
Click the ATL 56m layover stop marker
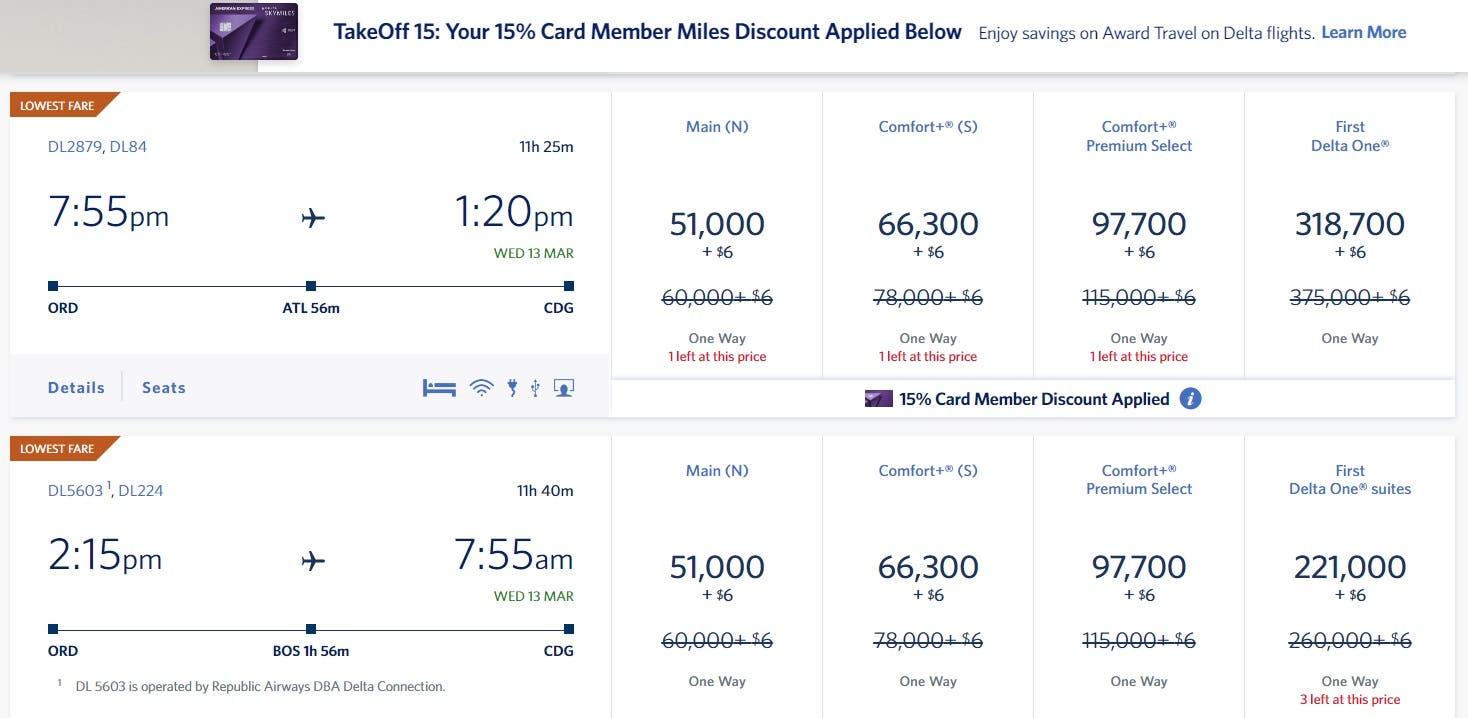pyautogui.click(x=311, y=286)
